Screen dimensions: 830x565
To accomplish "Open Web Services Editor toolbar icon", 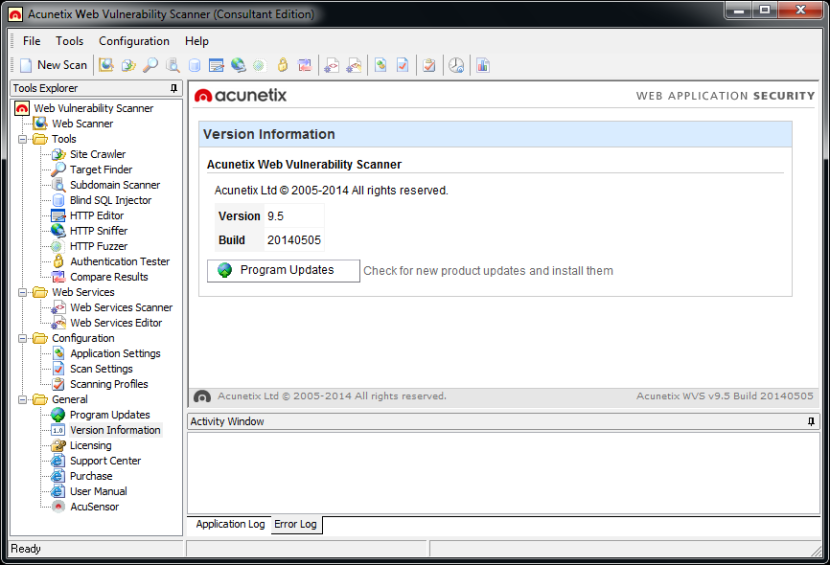I will [354, 65].
